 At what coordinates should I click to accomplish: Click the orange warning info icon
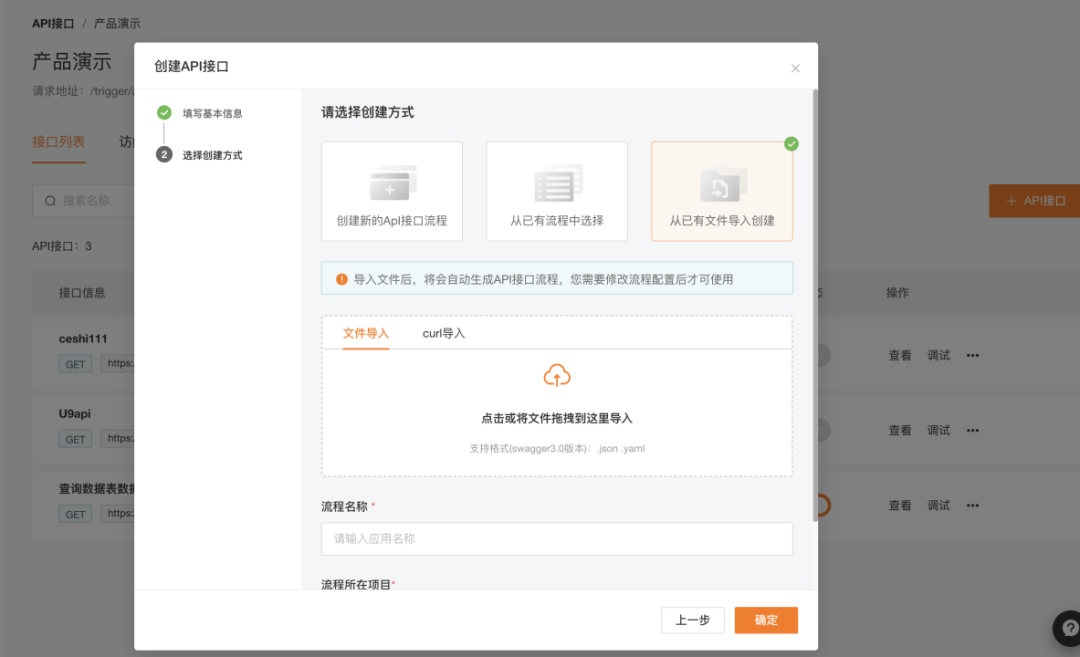[341, 279]
